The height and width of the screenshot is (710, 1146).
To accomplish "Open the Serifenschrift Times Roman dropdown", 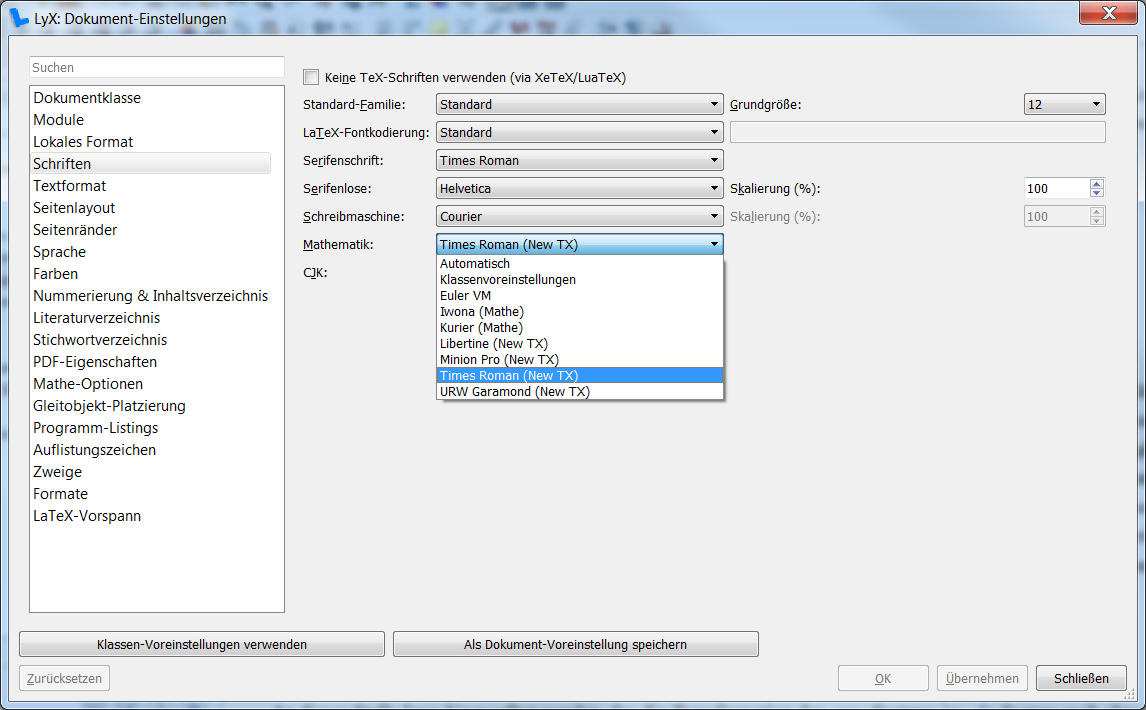I will tap(580, 160).
